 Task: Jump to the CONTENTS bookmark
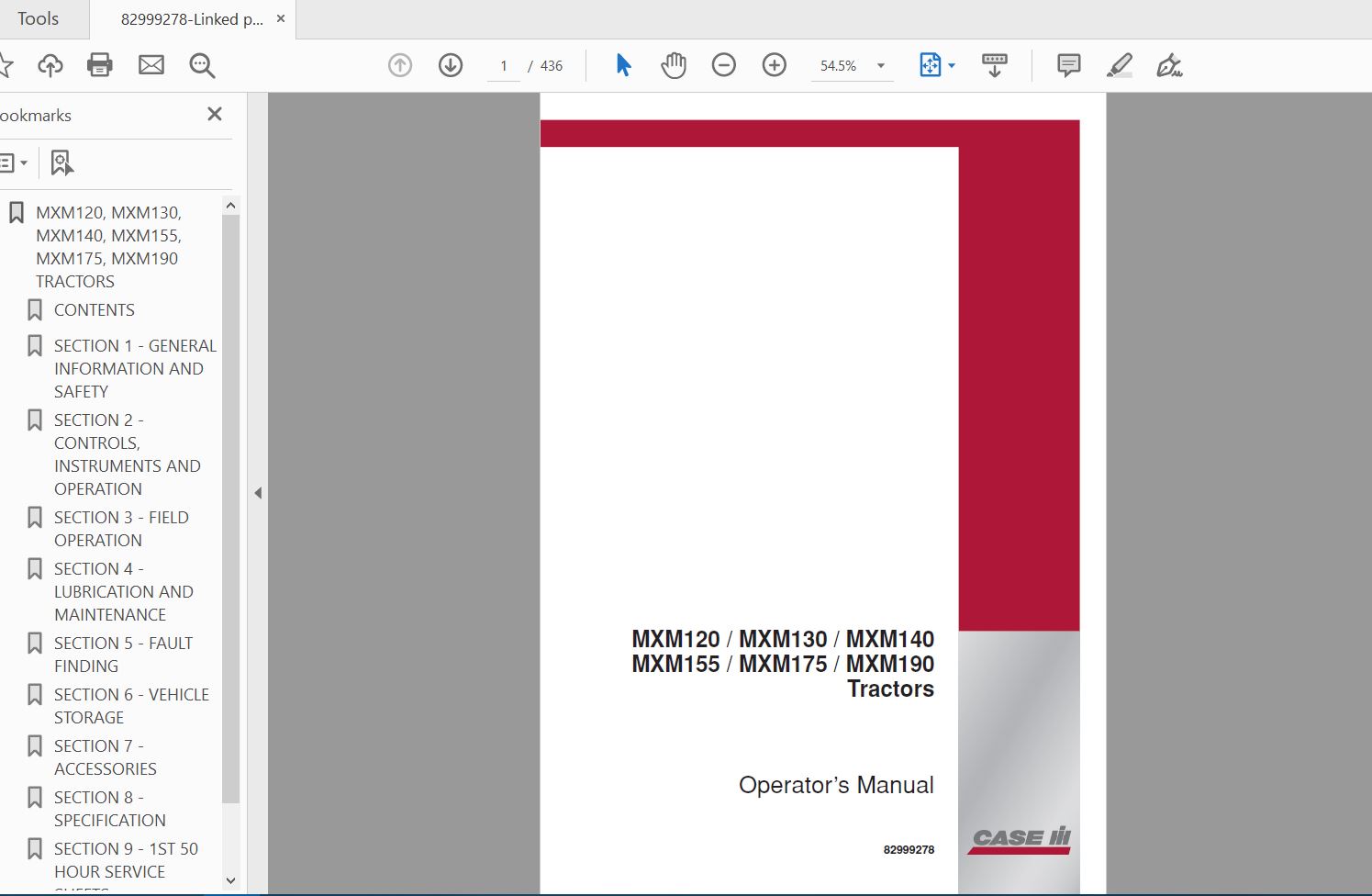coord(94,310)
